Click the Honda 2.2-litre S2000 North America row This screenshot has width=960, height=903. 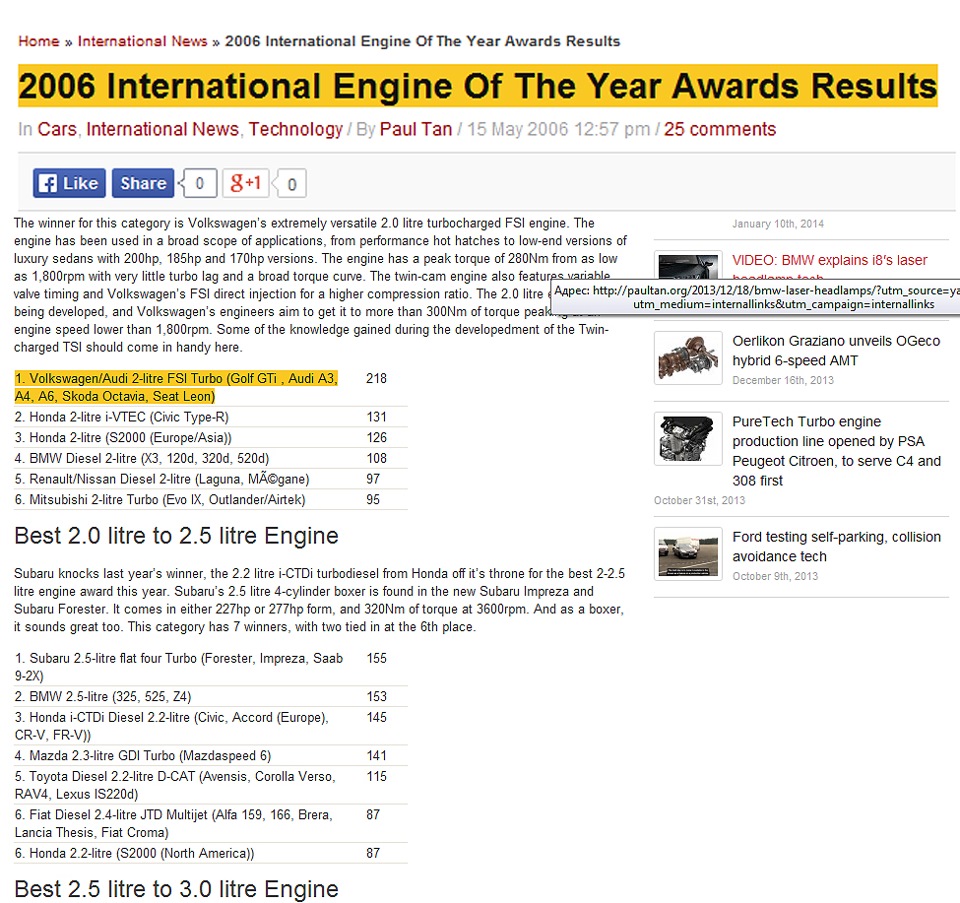pyautogui.click(x=211, y=853)
